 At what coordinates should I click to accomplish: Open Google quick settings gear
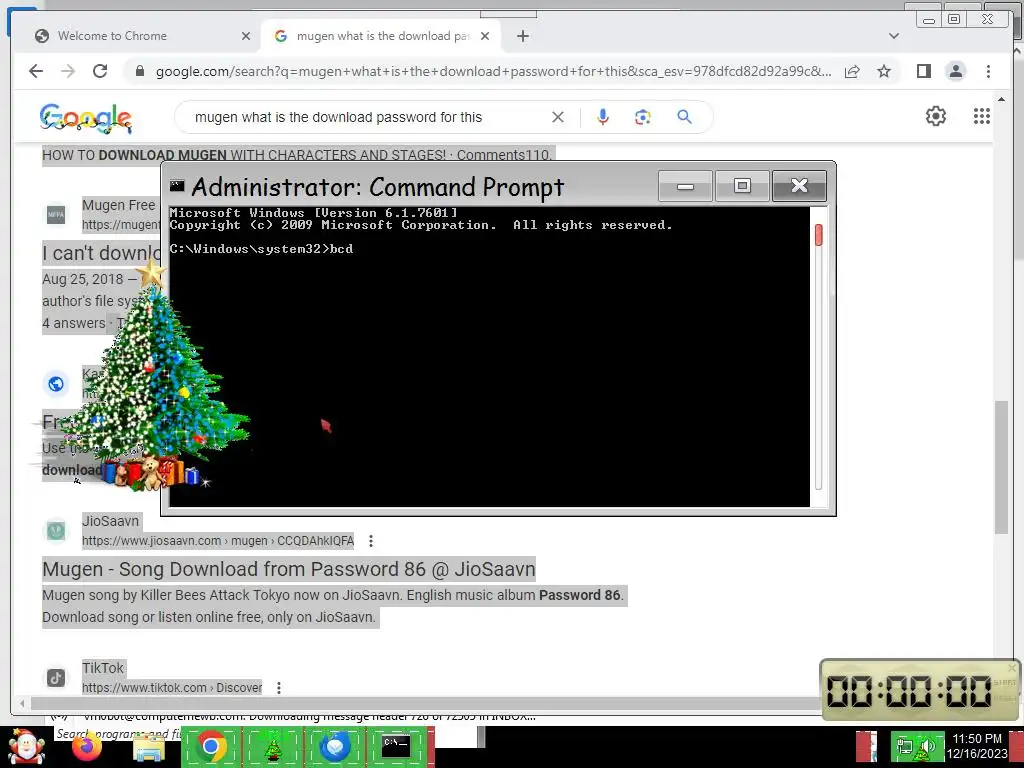tap(935, 116)
